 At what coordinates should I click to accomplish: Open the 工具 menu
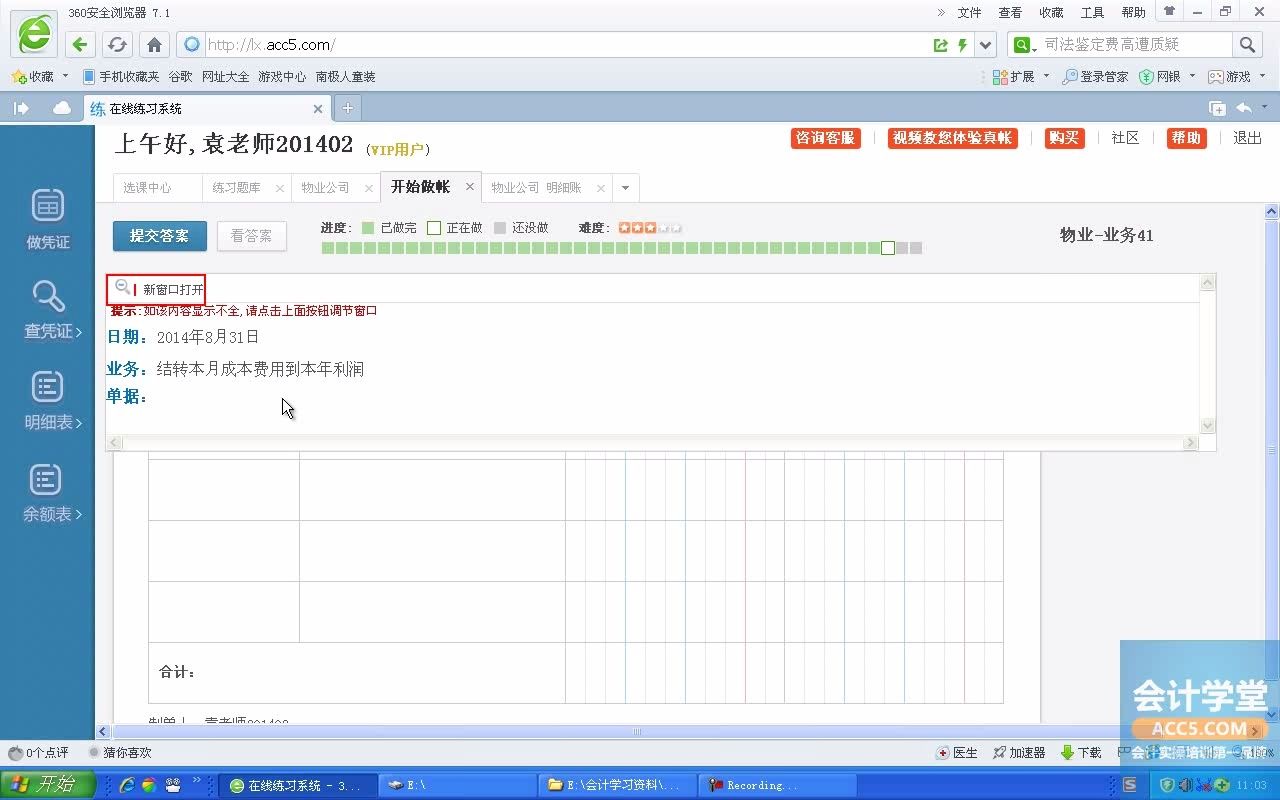click(1092, 12)
